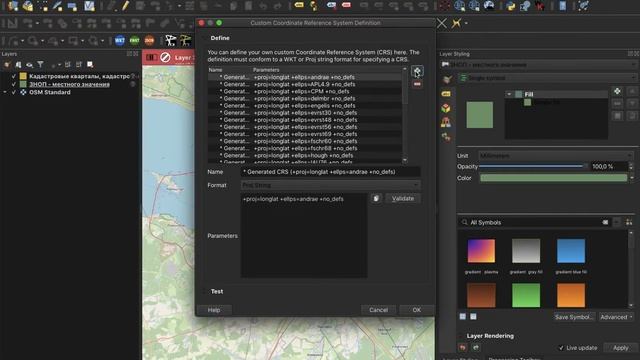Viewport: 640px width, 360px height.
Task: Toggle editing with the yellow pencil icon
Action: coord(125,6)
